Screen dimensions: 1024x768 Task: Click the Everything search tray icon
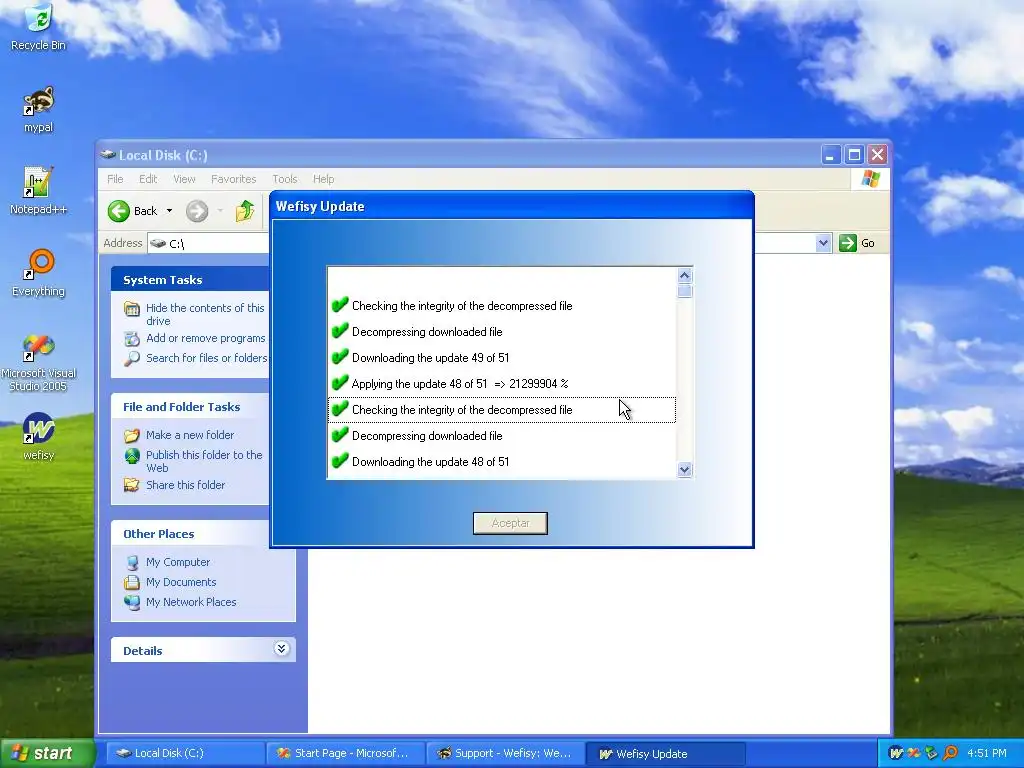coord(951,753)
